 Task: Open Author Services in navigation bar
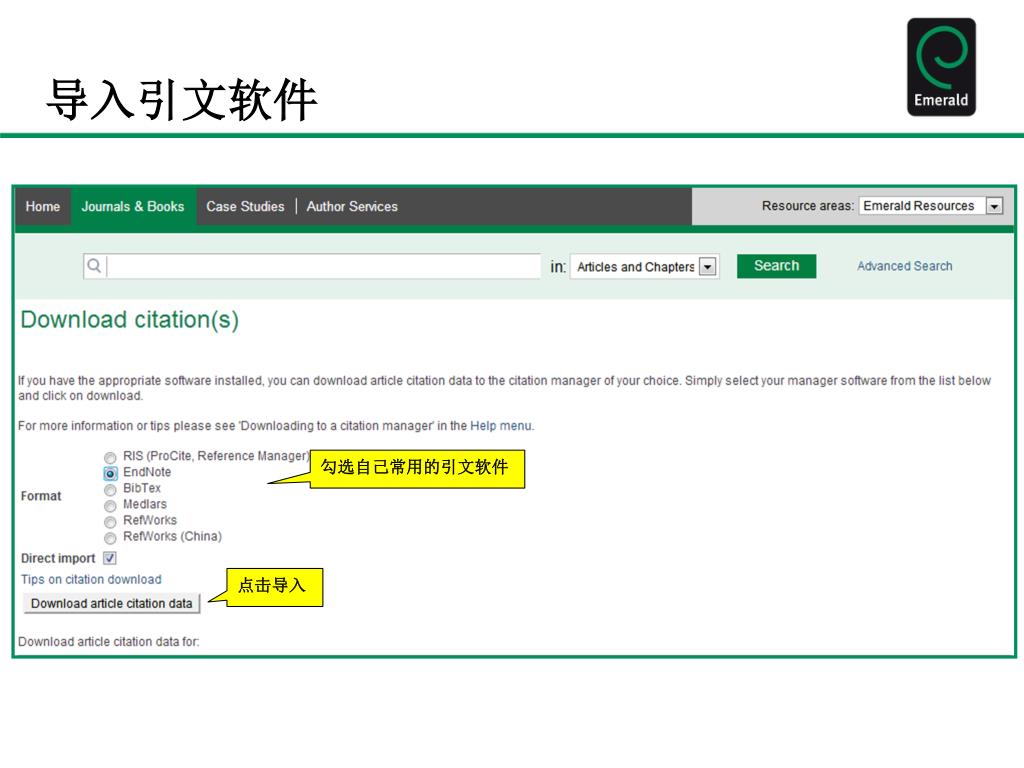pyautogui.click(x=352, y=206)
